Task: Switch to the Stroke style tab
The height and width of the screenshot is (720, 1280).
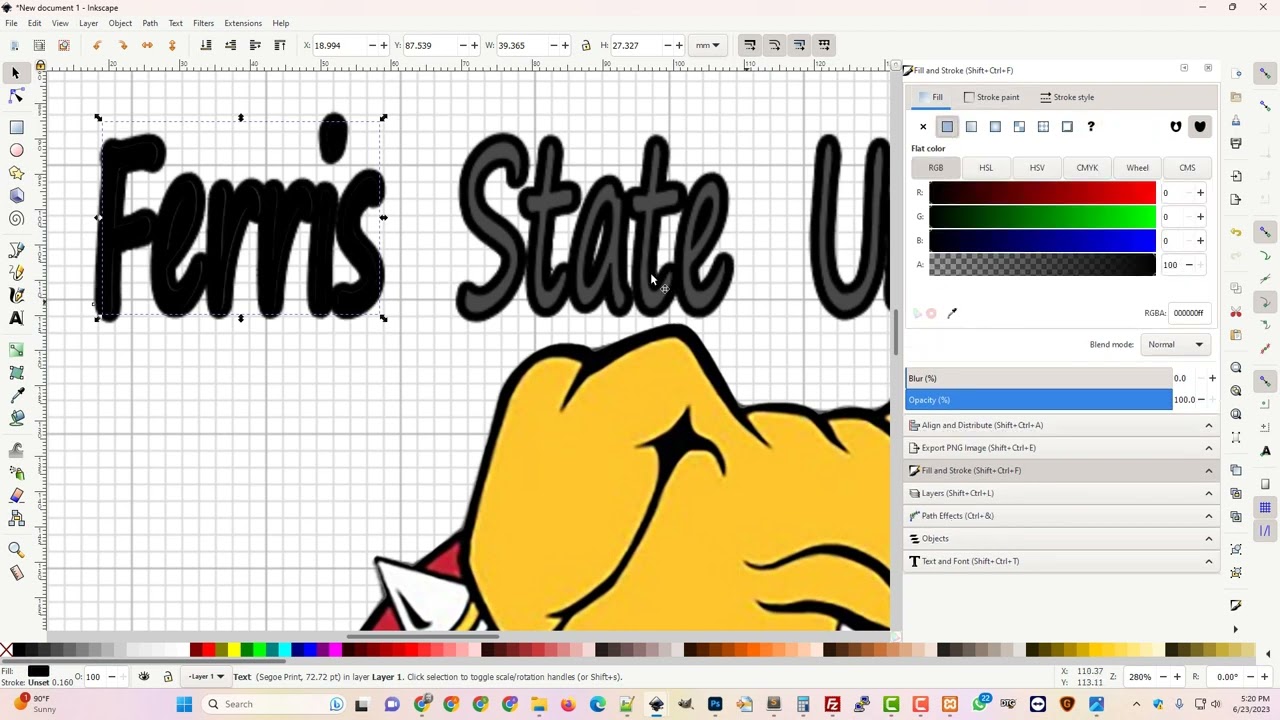Action: click(x=1067, y=97)
